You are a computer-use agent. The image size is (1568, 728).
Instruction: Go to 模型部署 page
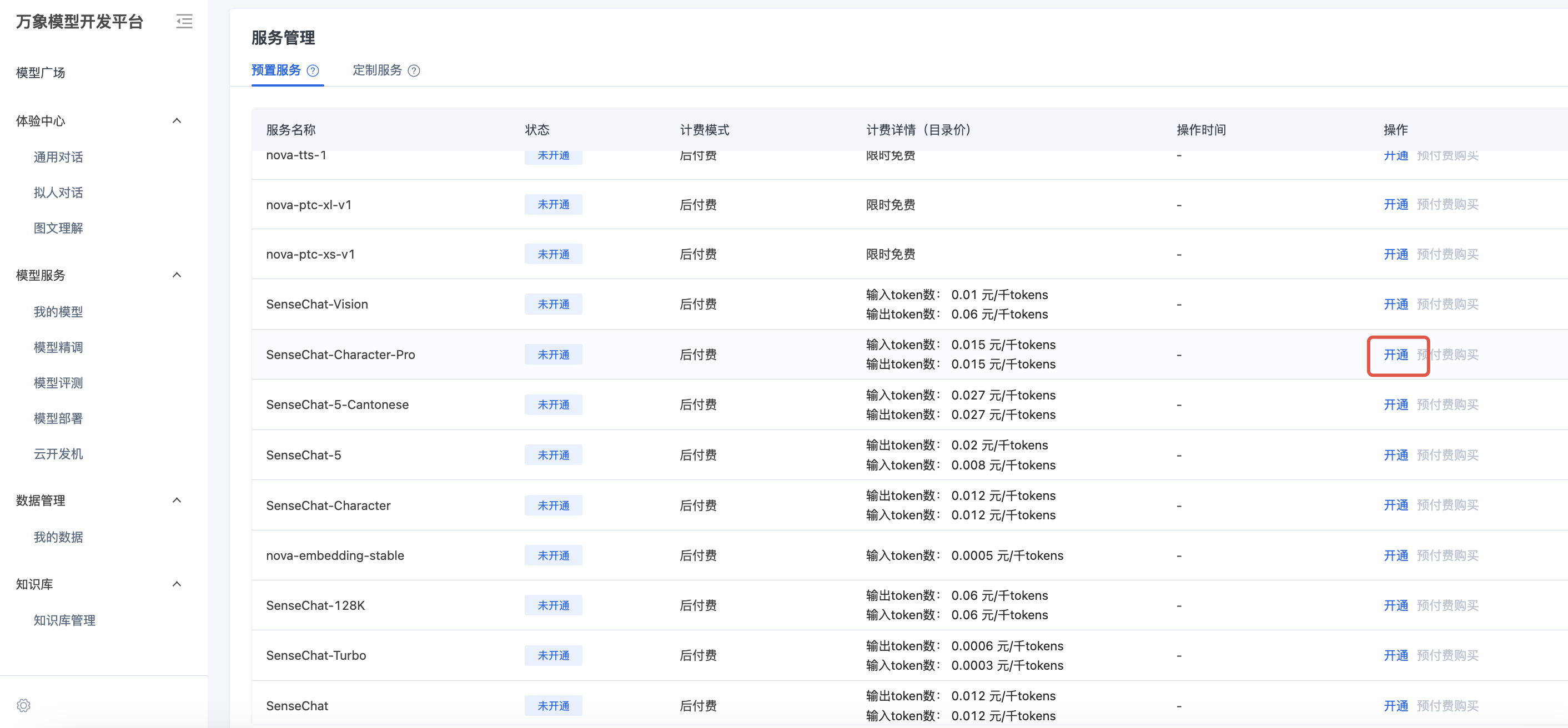pos(58,418)
